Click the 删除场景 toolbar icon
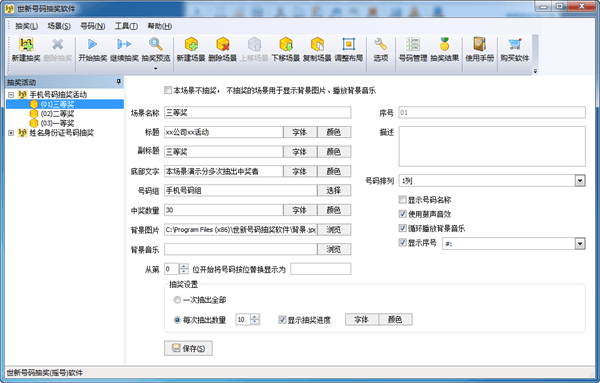This screenshot has height=383, width=600. 222,44
